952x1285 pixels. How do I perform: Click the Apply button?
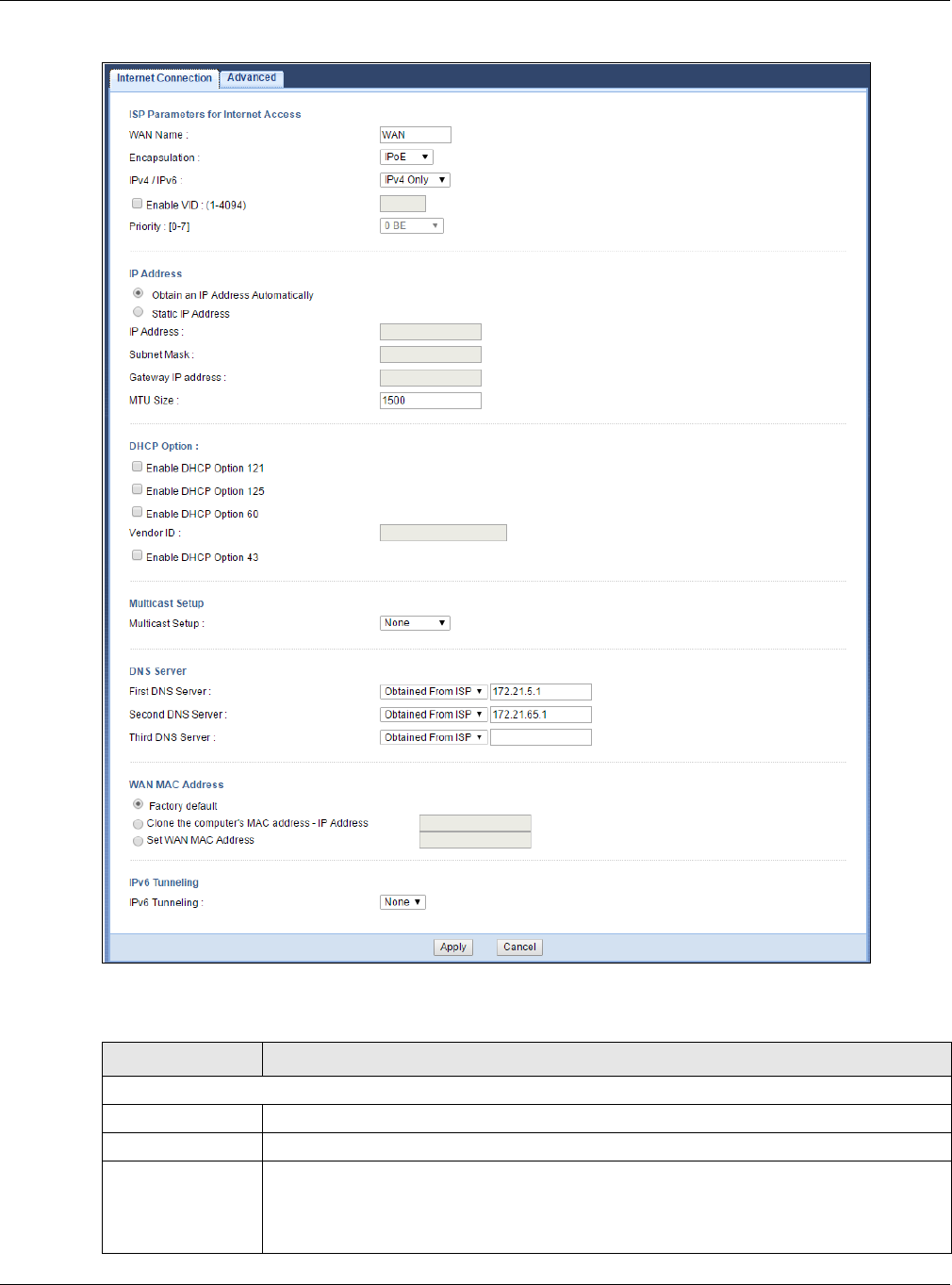(x=453, y=947)
